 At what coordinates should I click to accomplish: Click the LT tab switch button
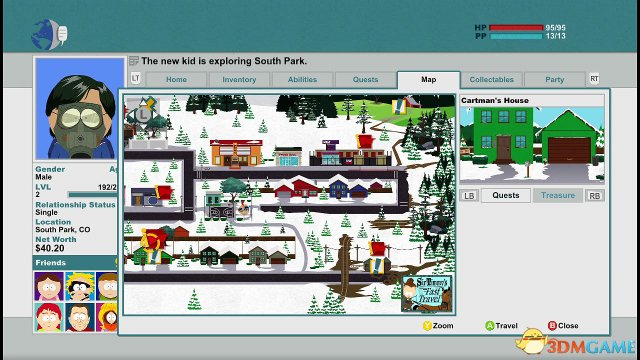pos(136,78)
